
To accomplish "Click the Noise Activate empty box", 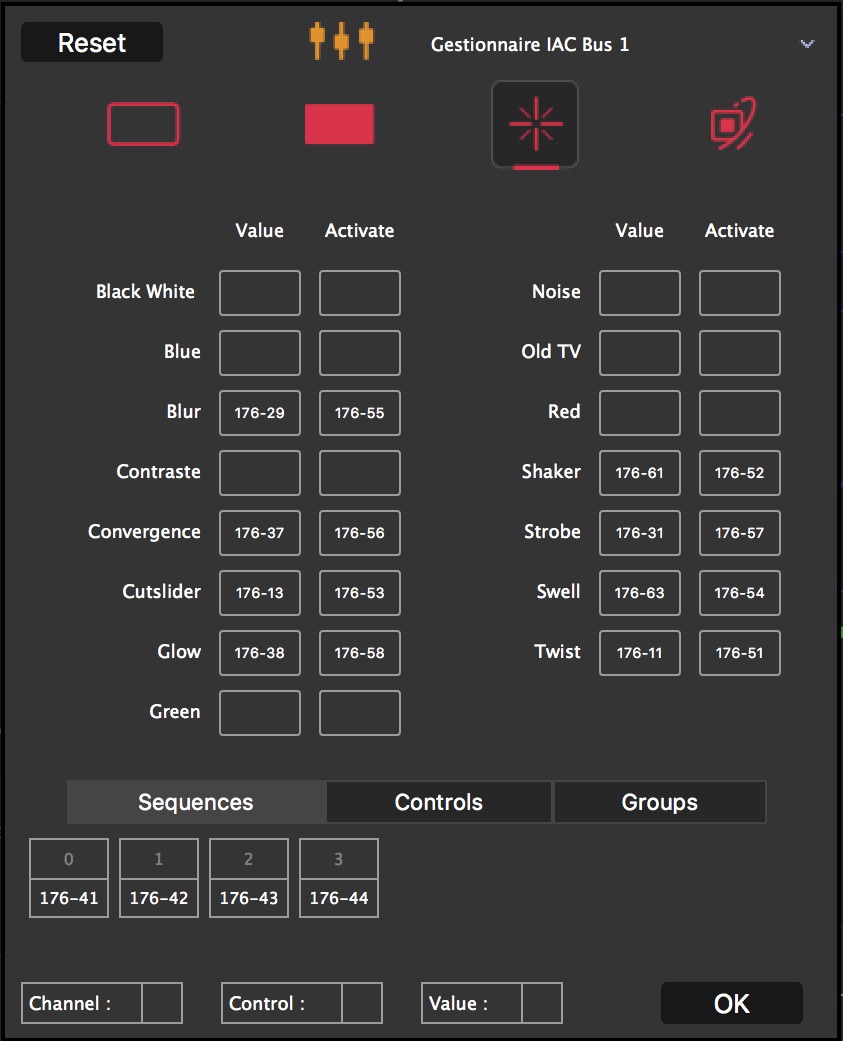I will point(740,293).
